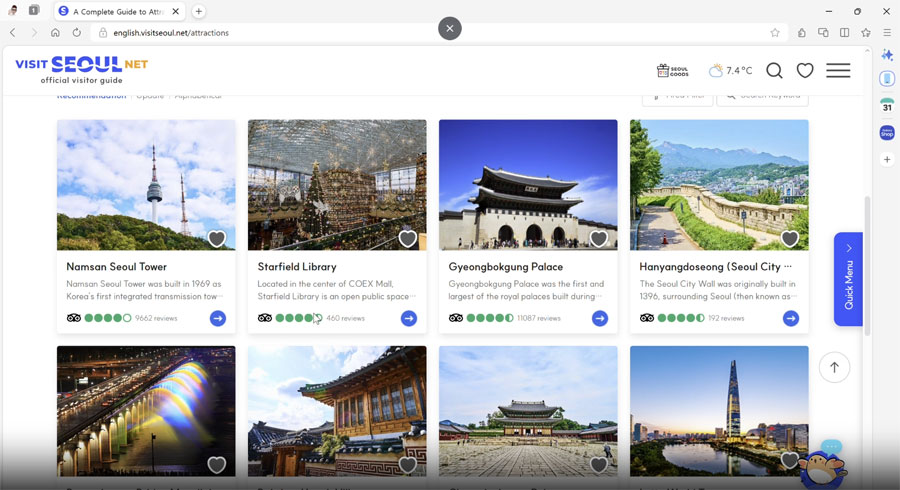
Task: Click the page vertical scrollbar
Action: [x=867, y=266]
